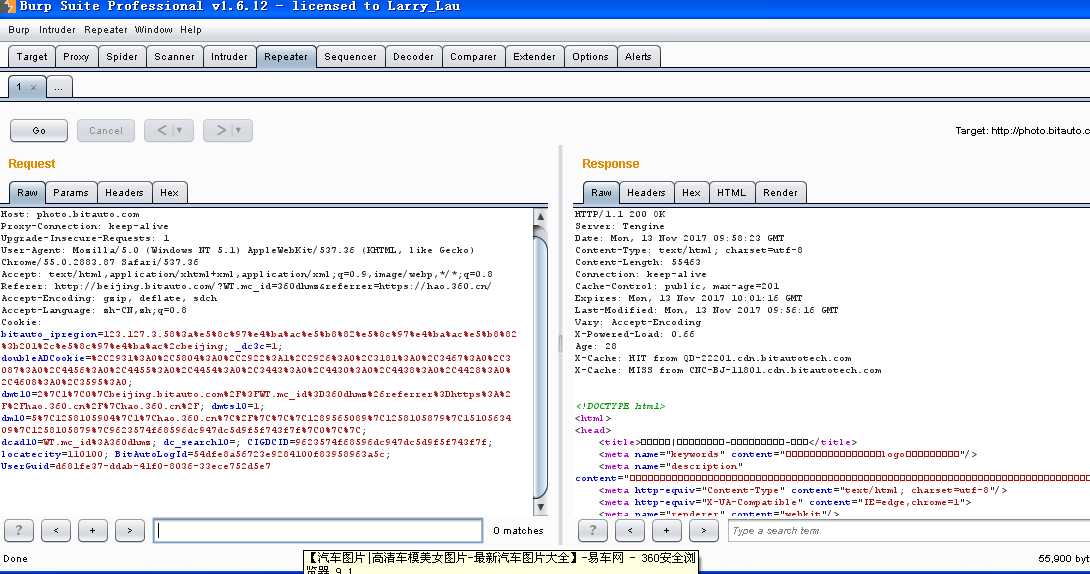Switch to the Decoder tab
Screen dimensions: 1090x574
click(x=413, y=57)
